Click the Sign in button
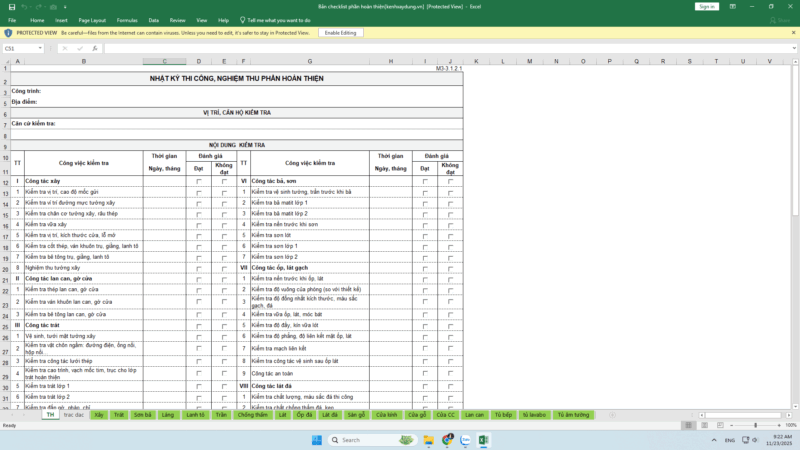Viewport: 800px width, 450px height. click(706, 6)
